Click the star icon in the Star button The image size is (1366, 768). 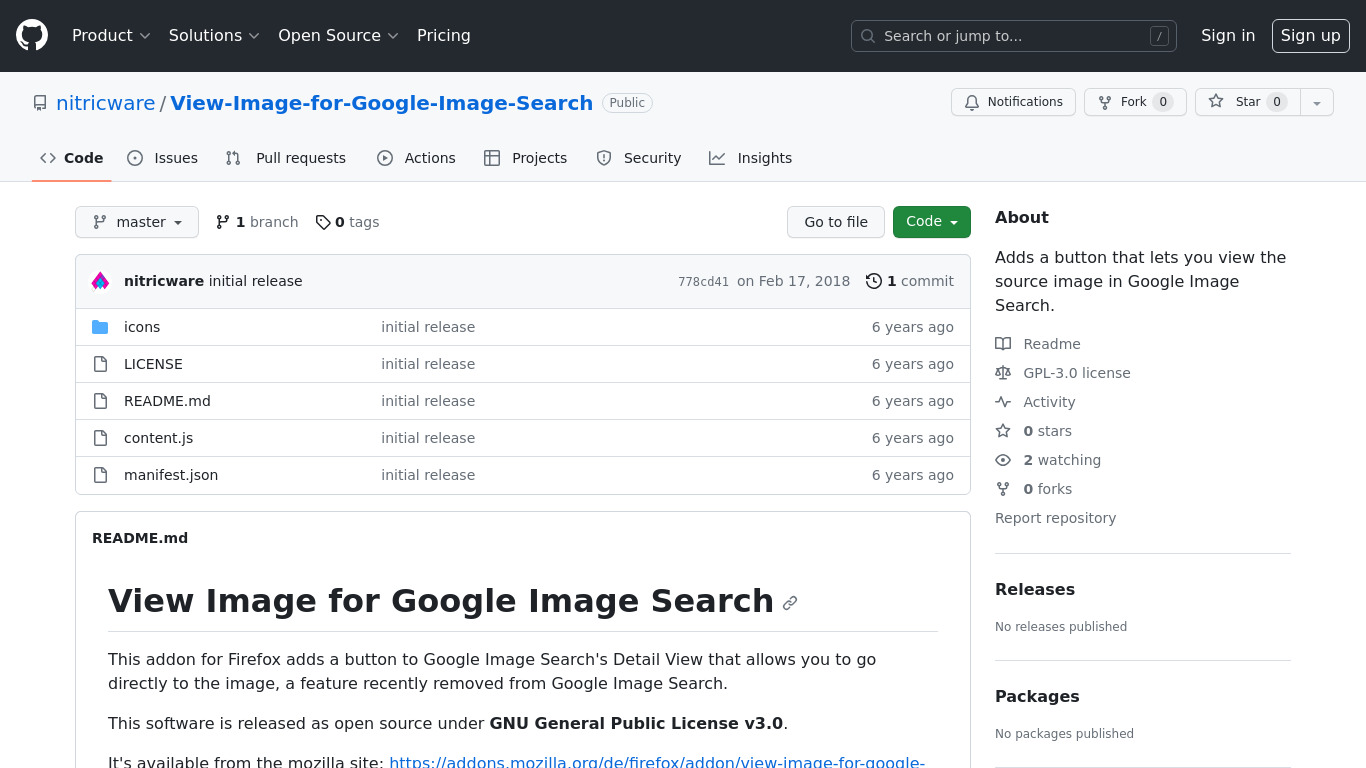click(1216, 101)
